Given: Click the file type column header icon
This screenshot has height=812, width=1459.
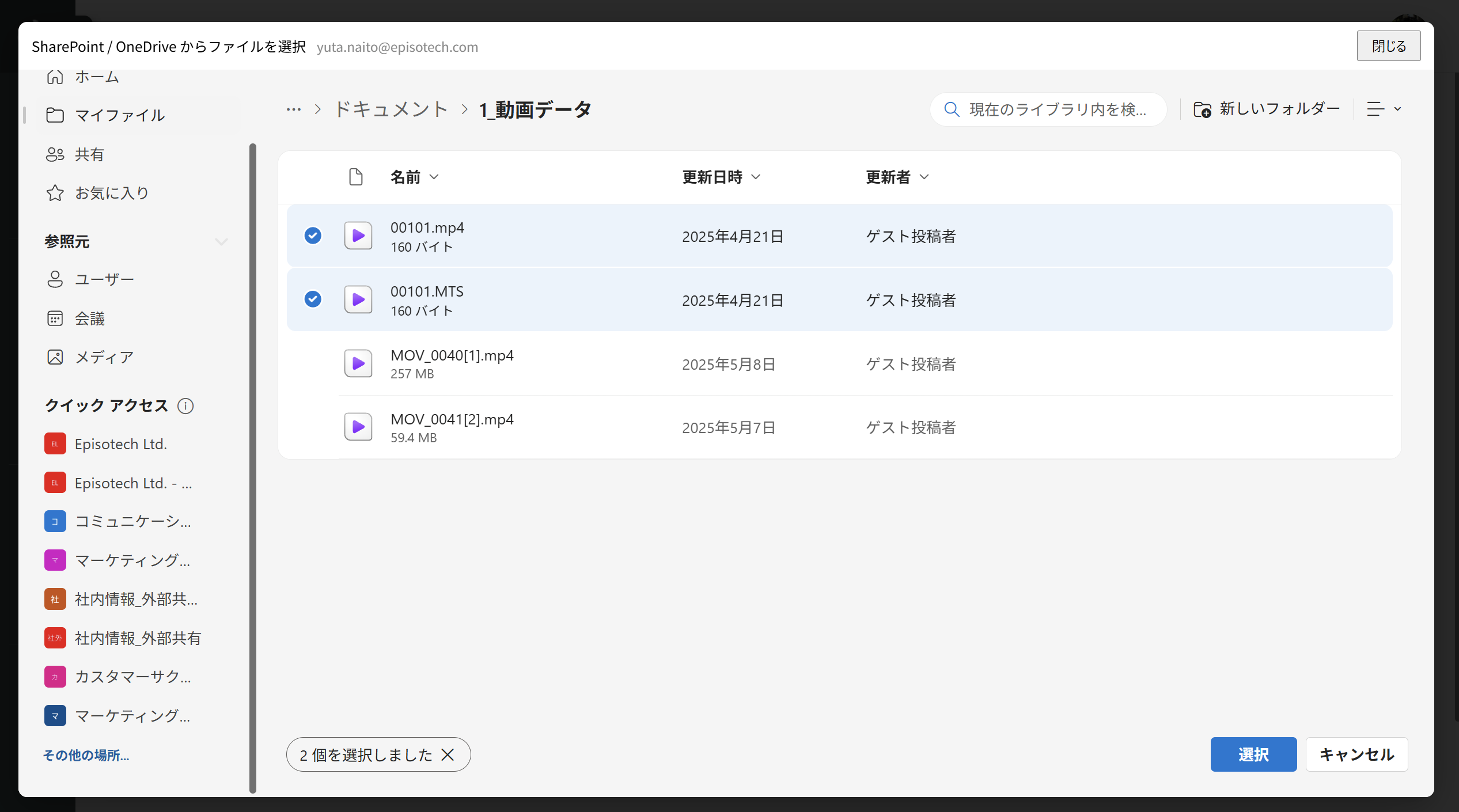Looking at the screenshot, I should click(356, 177).
